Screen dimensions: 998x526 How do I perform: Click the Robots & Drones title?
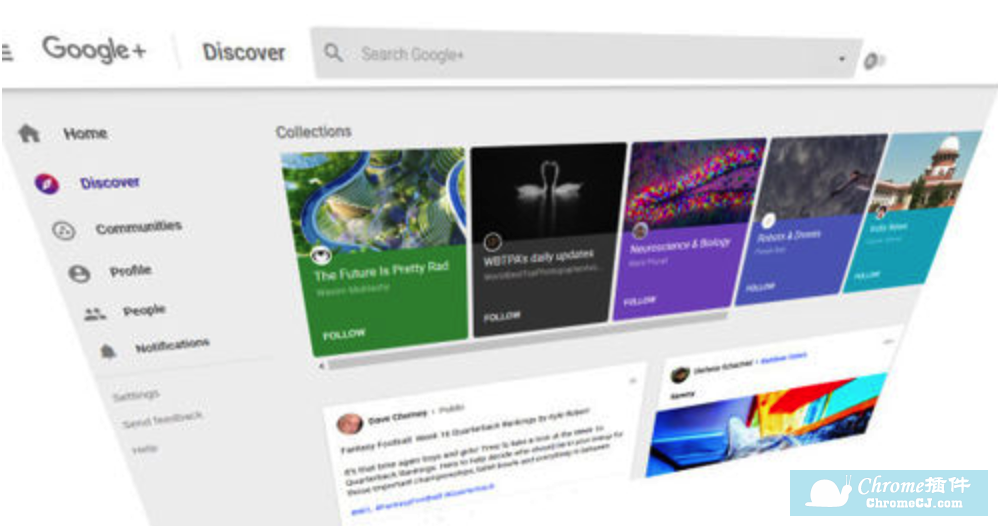coord(789,235)
